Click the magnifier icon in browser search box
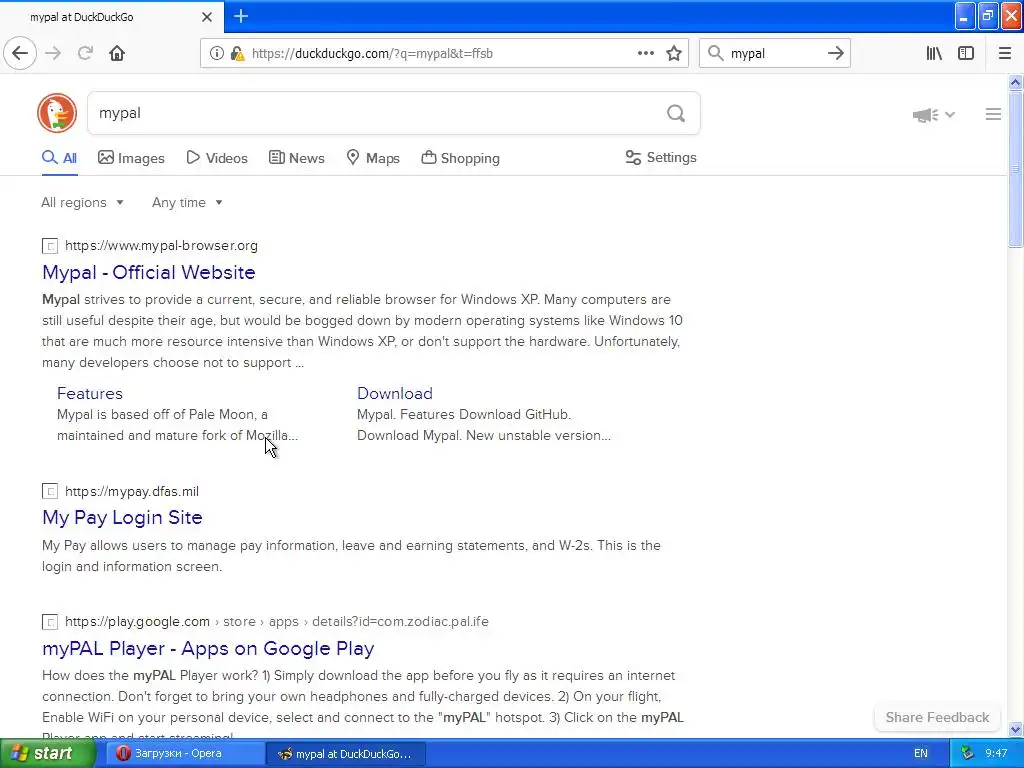The width and height of the screenshot is (1024, 768). click(716, 54)
